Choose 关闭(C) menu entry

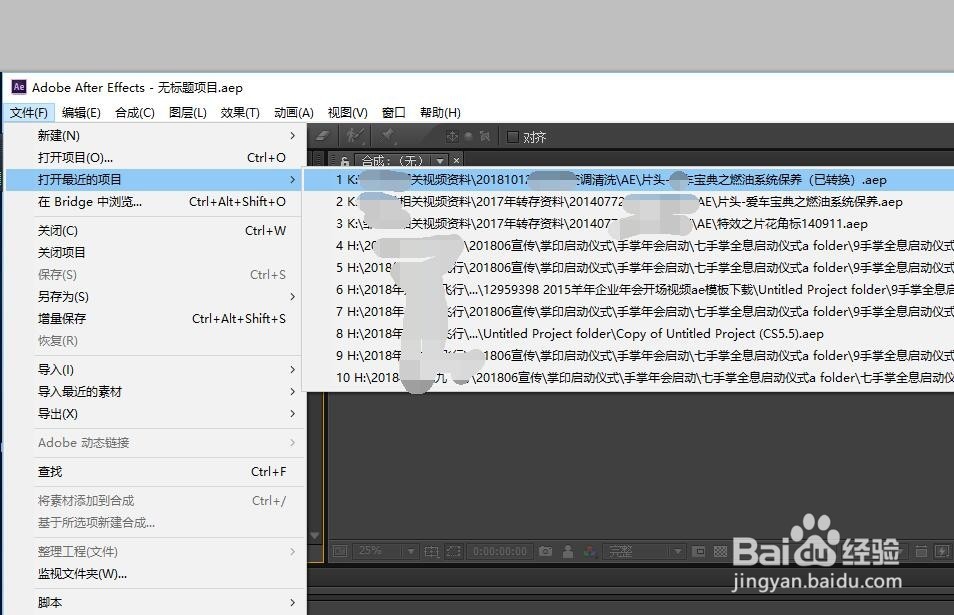(x=155, y=231)
